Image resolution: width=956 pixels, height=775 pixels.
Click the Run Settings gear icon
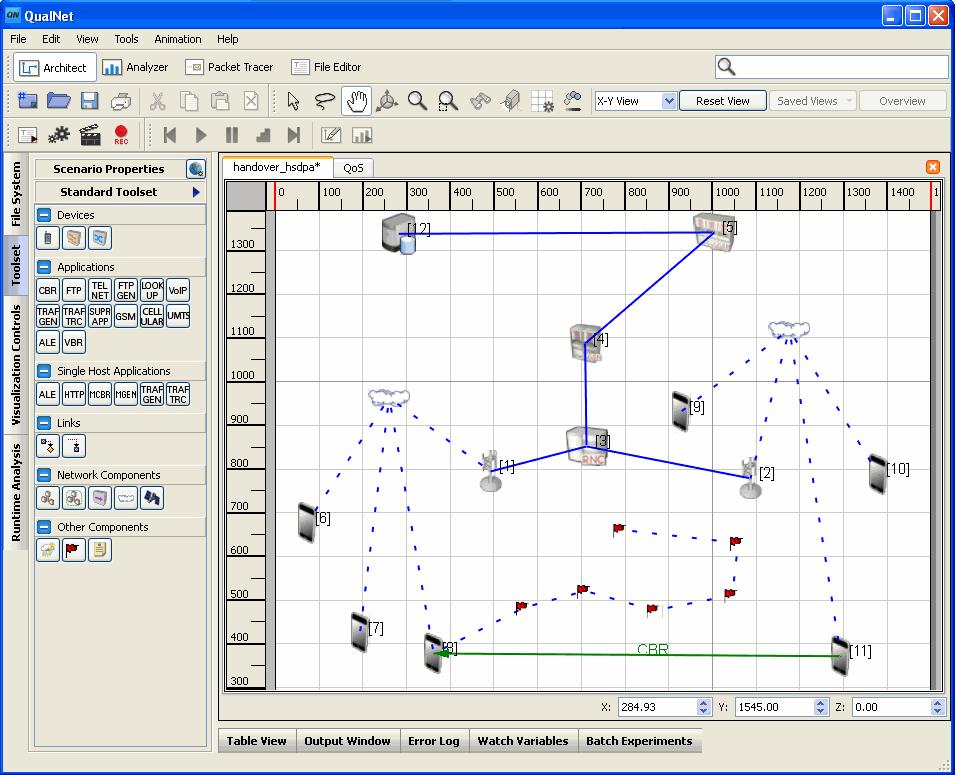(59, 135)
